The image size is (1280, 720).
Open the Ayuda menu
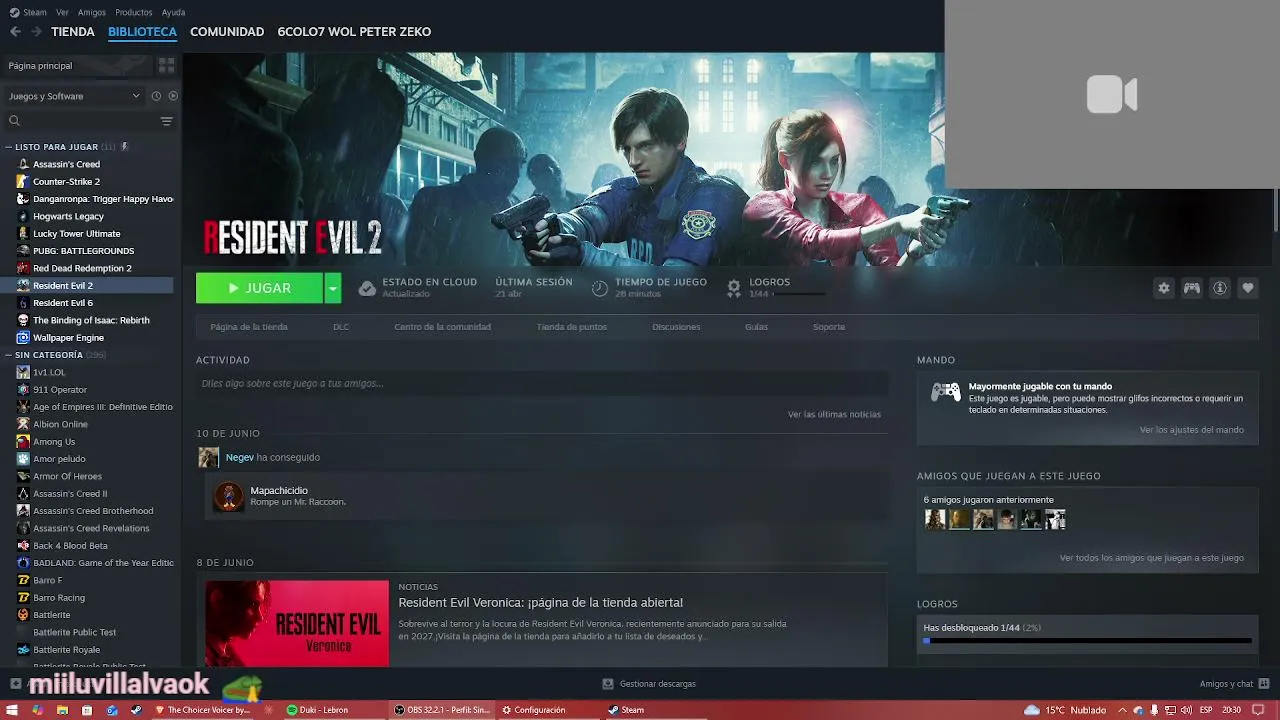(x=173, y=12)
